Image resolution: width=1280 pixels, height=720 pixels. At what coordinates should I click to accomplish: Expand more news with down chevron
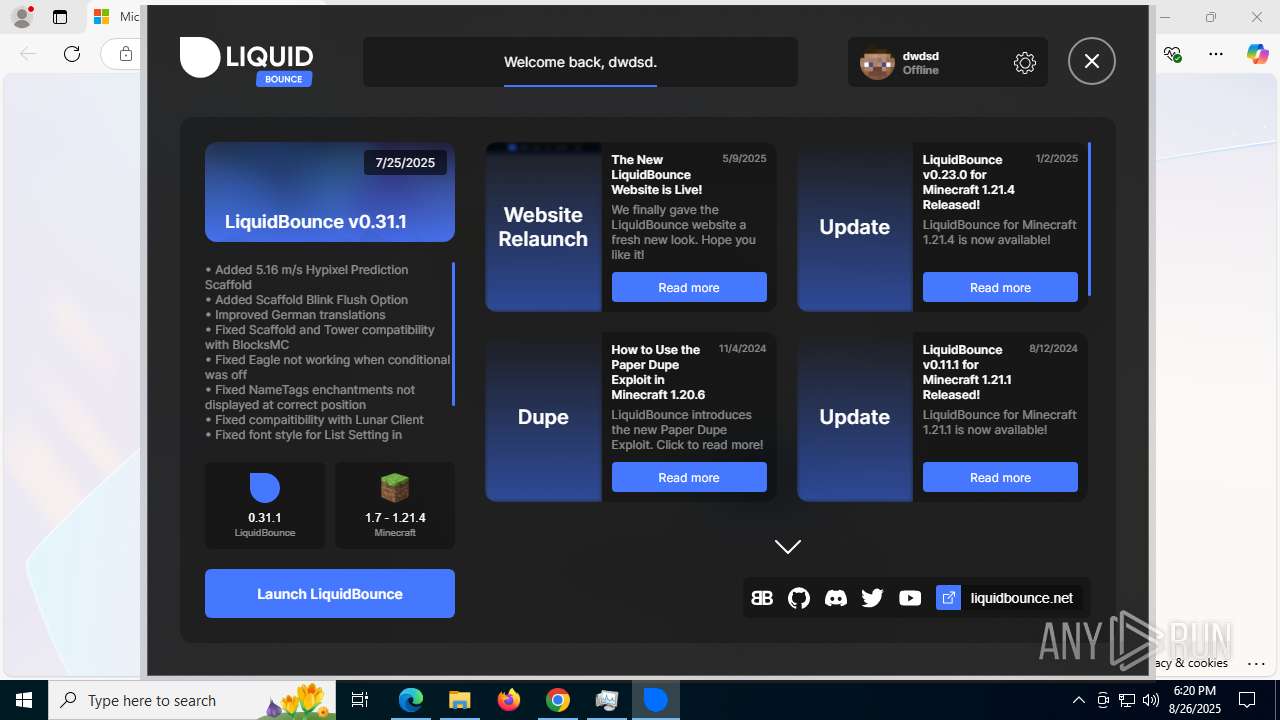click(x=788, y=546)
